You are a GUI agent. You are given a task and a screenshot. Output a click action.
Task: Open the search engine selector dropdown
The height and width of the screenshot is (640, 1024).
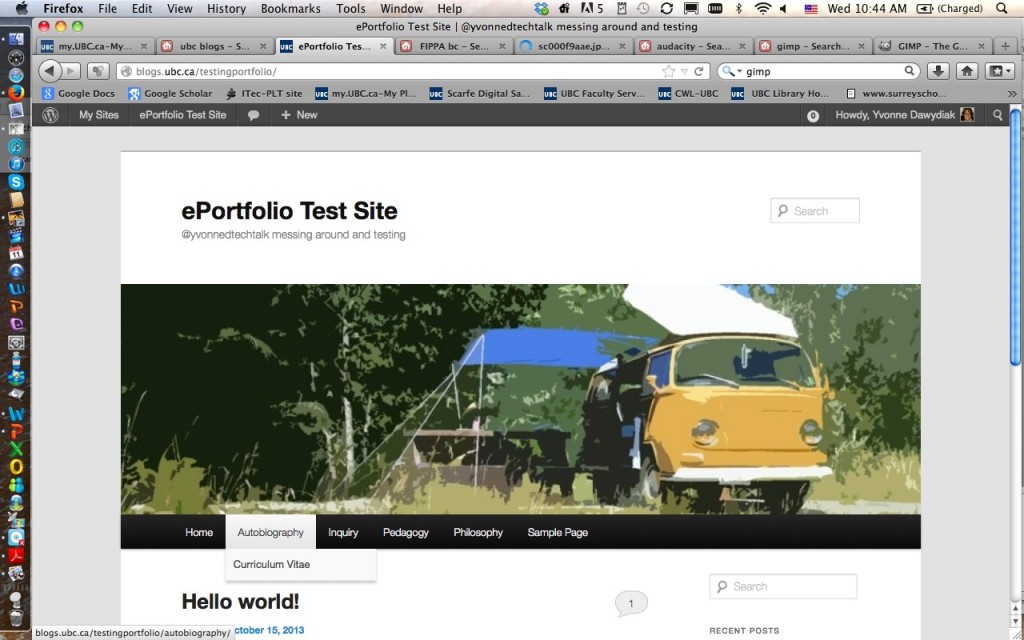[x=732, y=71]
